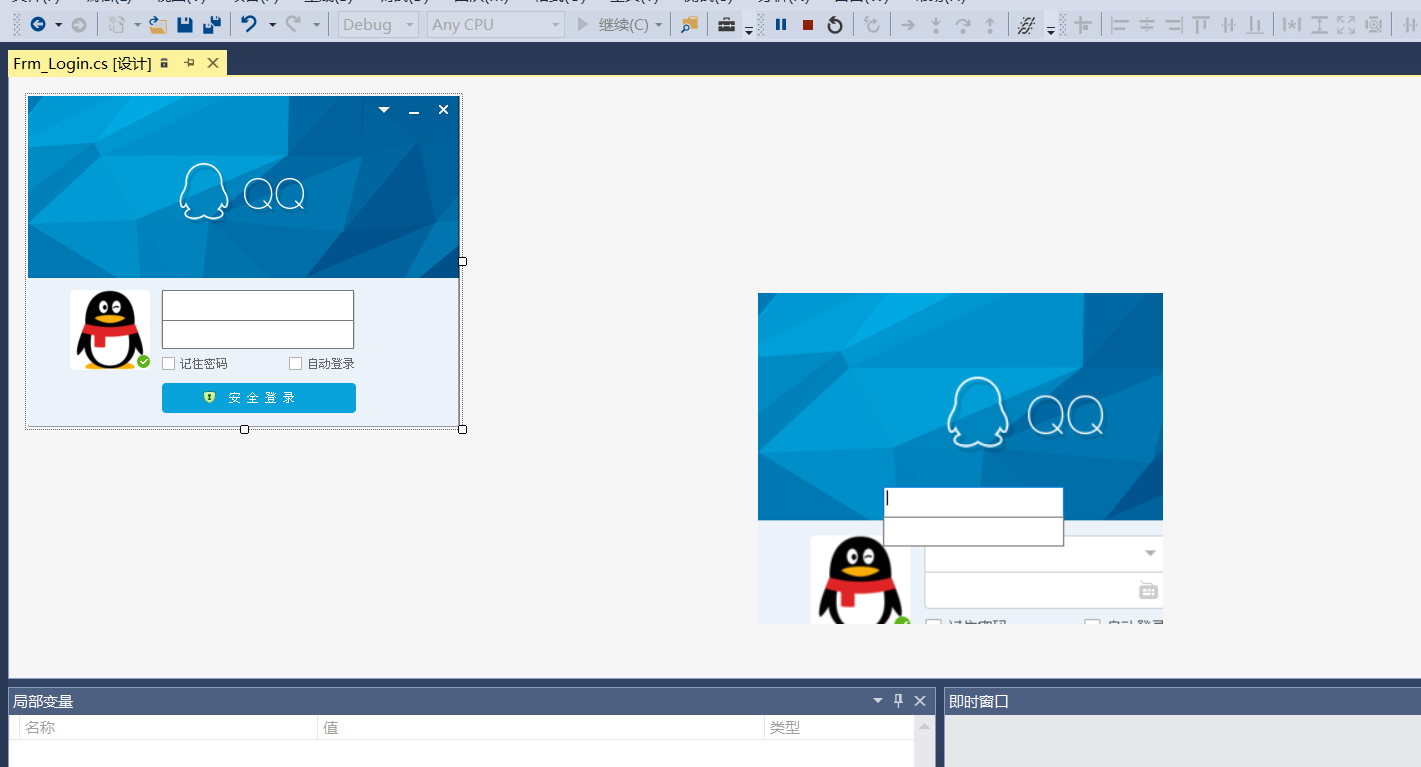Click the Step Into debug icon
The height and width of the screenshot is (767, 1421).
tap(935, 25)
